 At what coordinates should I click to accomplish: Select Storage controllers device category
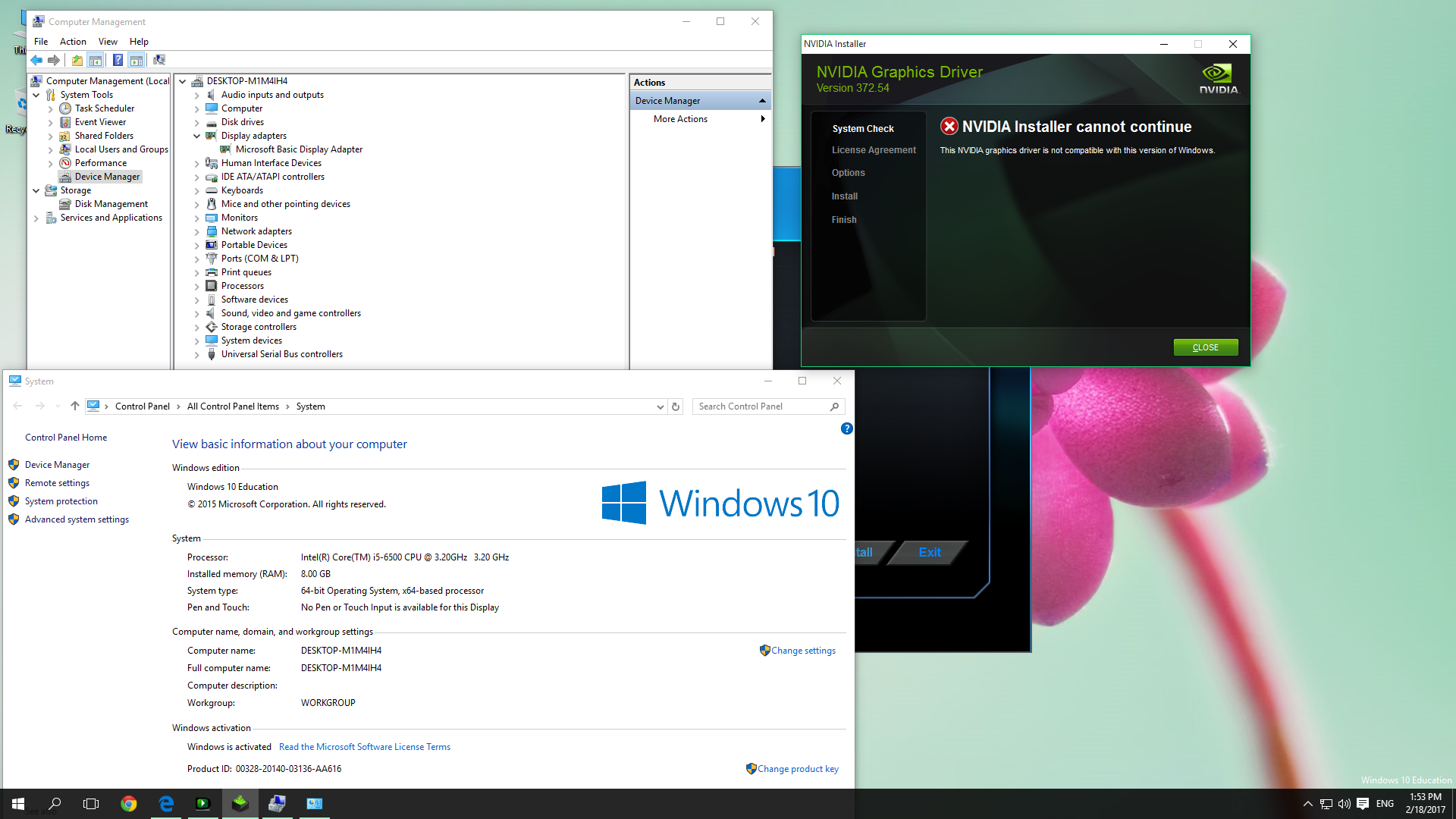(x=259, y=327)
